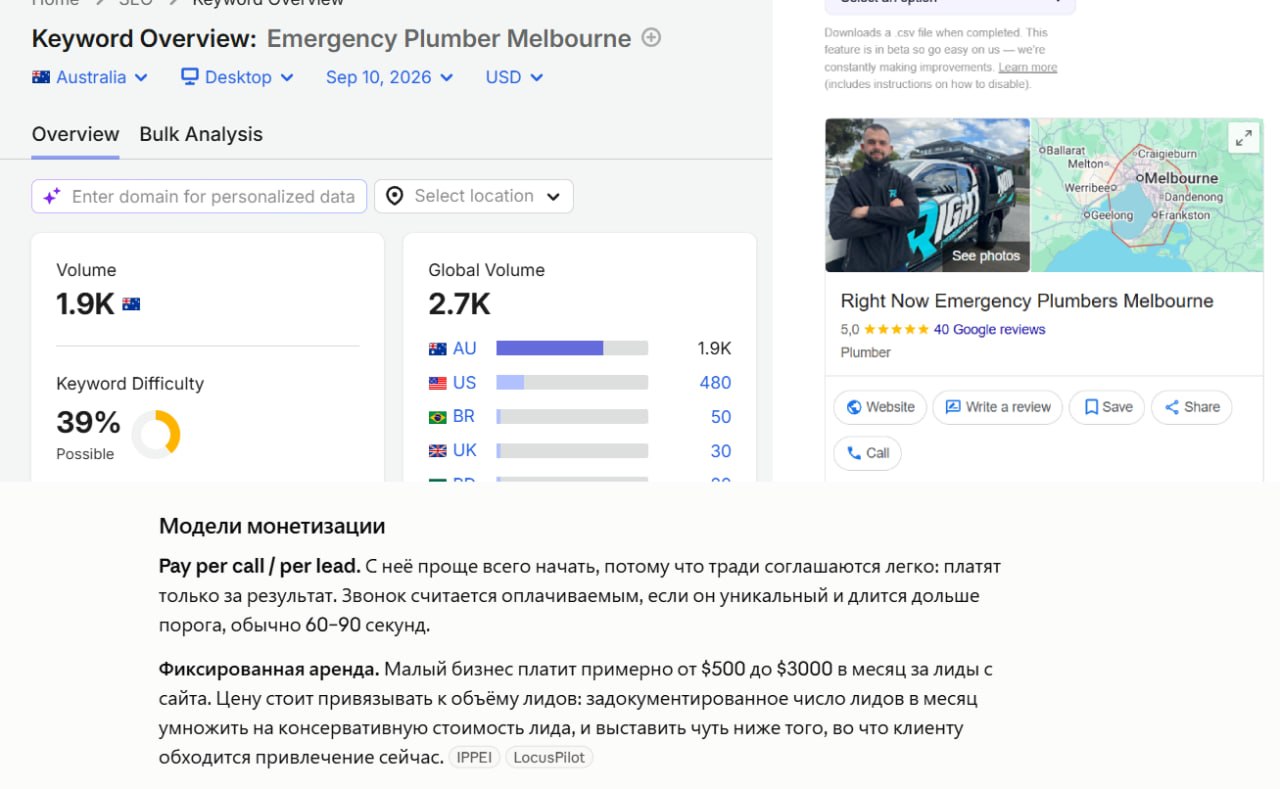Open the Sep 10, 2026 date dropdown
The height and width of the screenshot is (789, 1280).
point(389,77)
